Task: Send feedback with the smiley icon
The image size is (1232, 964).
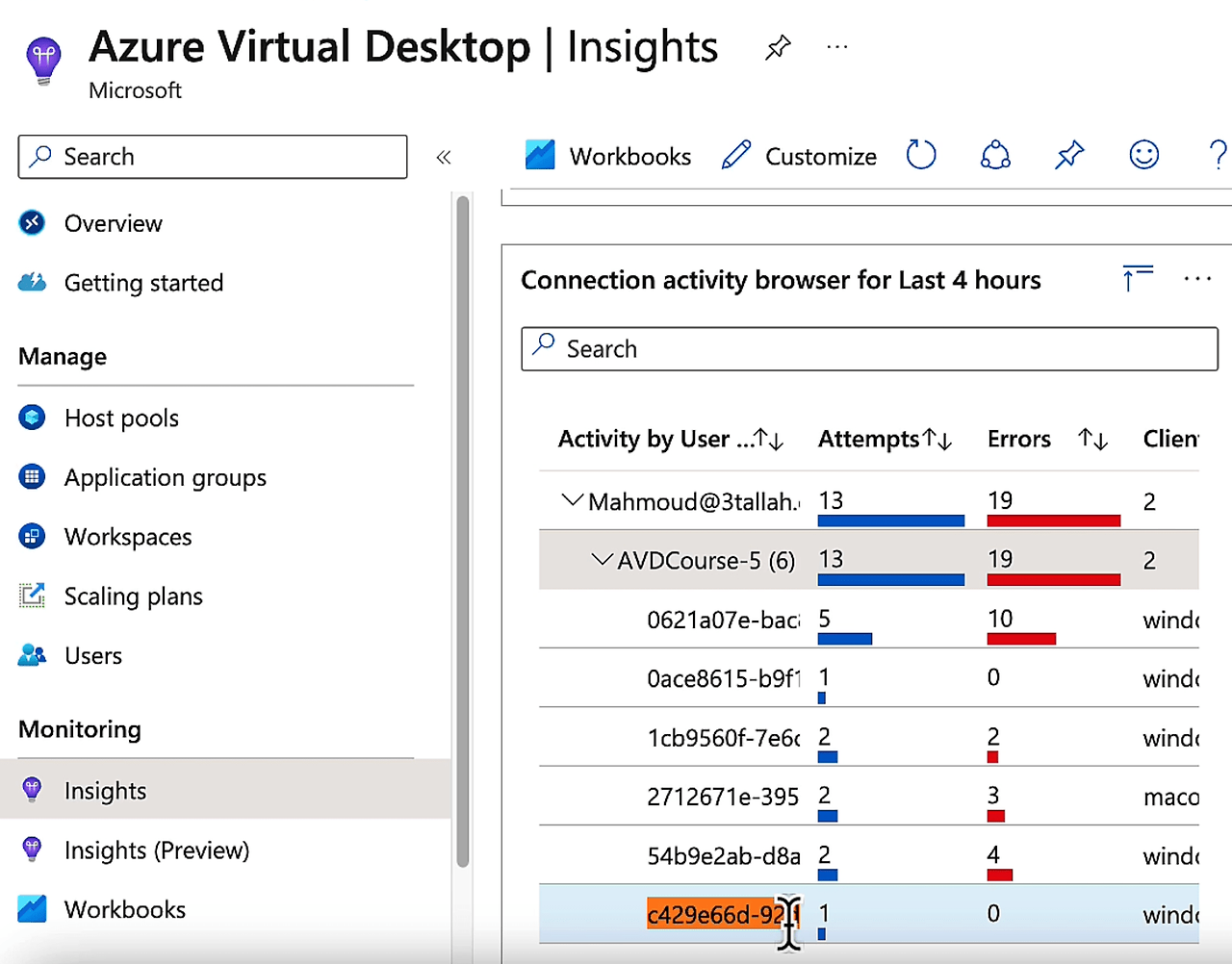Action: pyautogui.click(x=1143, y=155)
